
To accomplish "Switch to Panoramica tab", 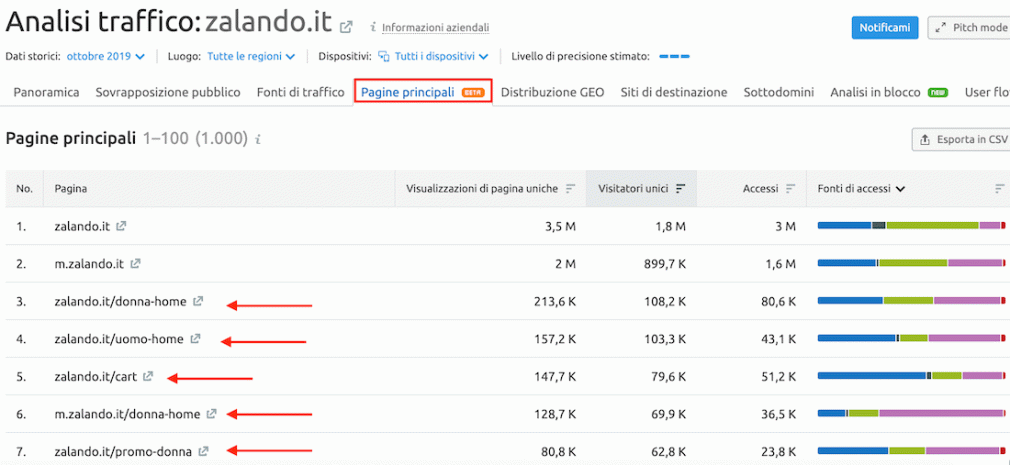I will pyautogui.click(x=46, y=92).
